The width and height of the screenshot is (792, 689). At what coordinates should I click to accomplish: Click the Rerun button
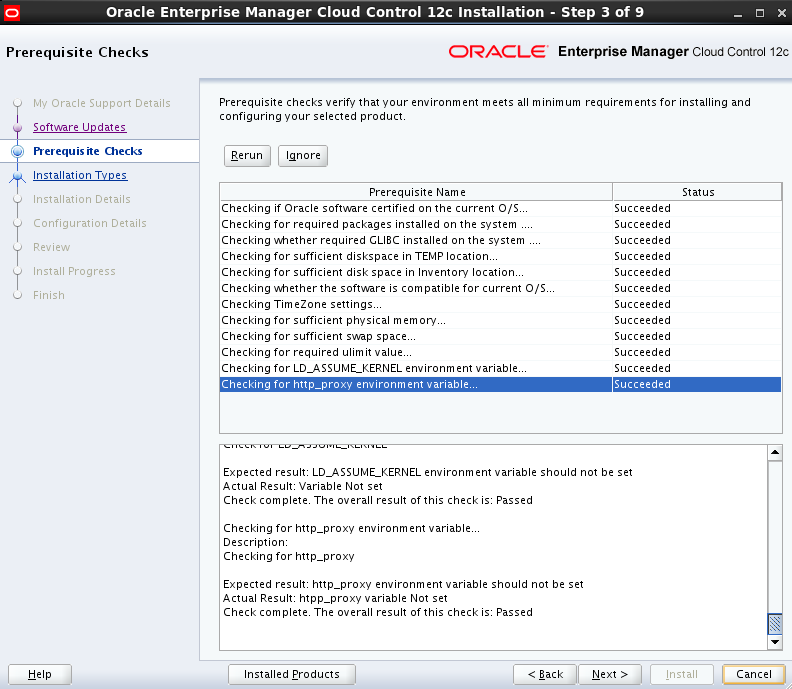pyautogui.click(x=247, y=155)
